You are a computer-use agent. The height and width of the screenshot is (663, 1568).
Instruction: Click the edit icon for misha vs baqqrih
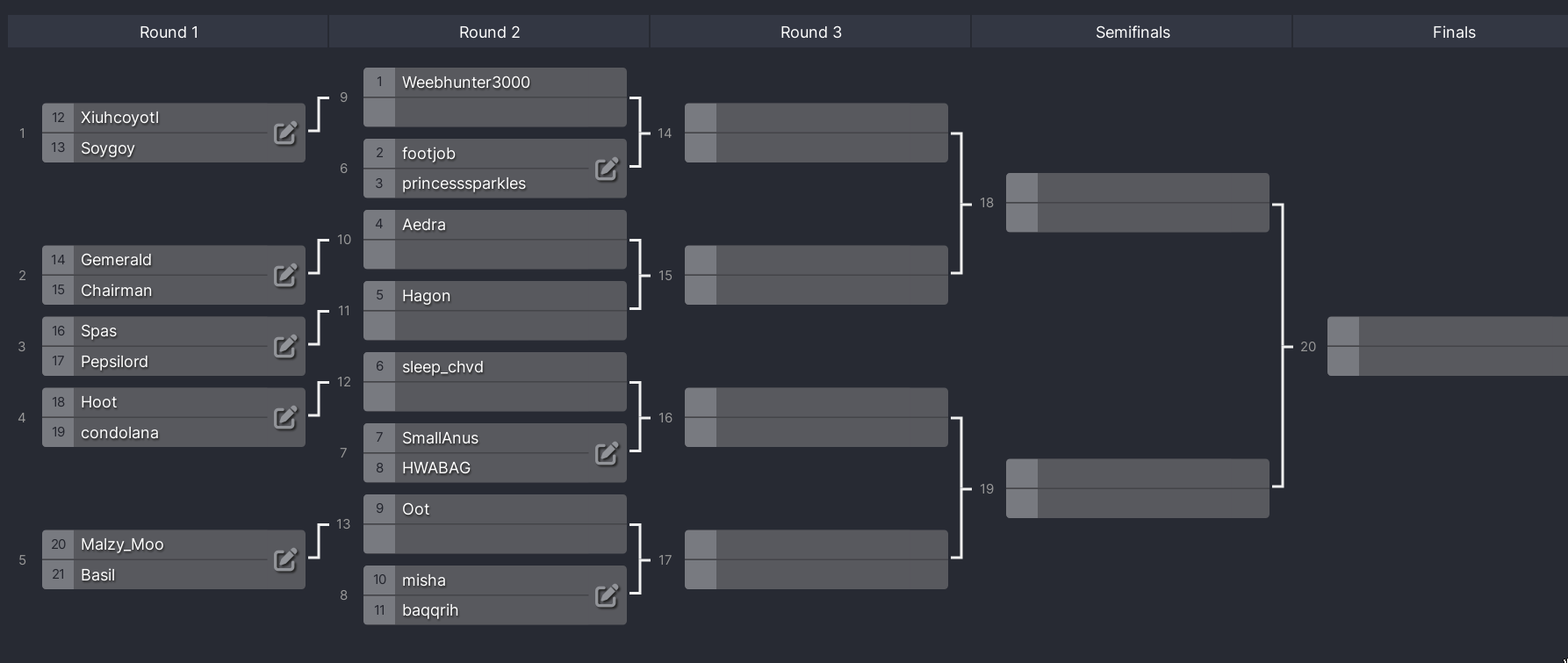click(x=607, y=595)
